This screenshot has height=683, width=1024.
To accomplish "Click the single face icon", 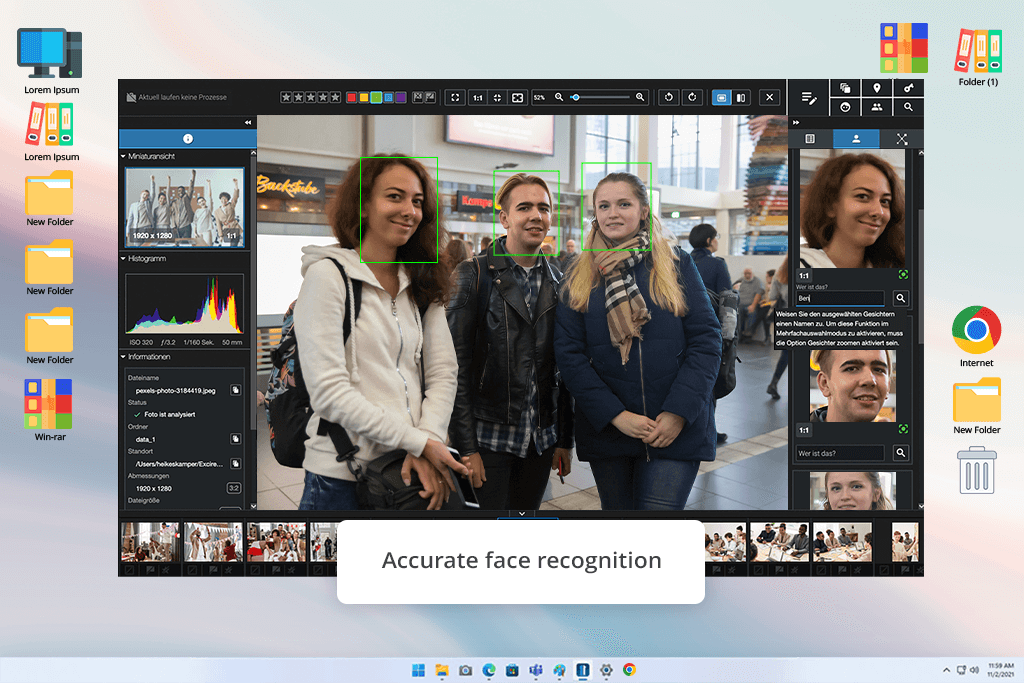I will 845,107.
